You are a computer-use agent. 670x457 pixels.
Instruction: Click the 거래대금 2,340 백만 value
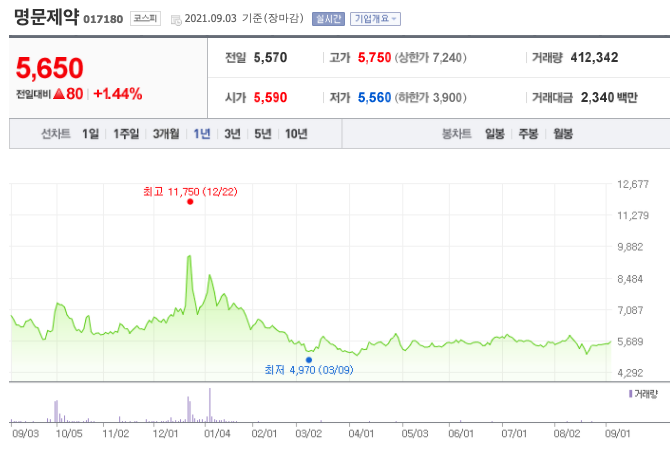click(x=609, y=98)
